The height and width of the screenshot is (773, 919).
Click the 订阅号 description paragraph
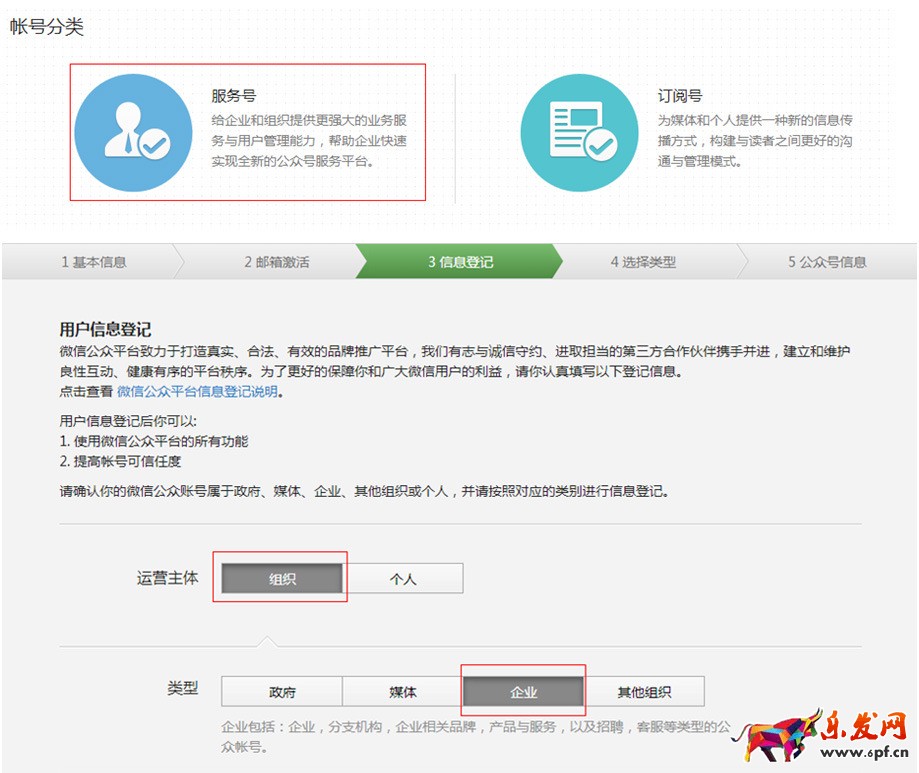pos(755,141)
